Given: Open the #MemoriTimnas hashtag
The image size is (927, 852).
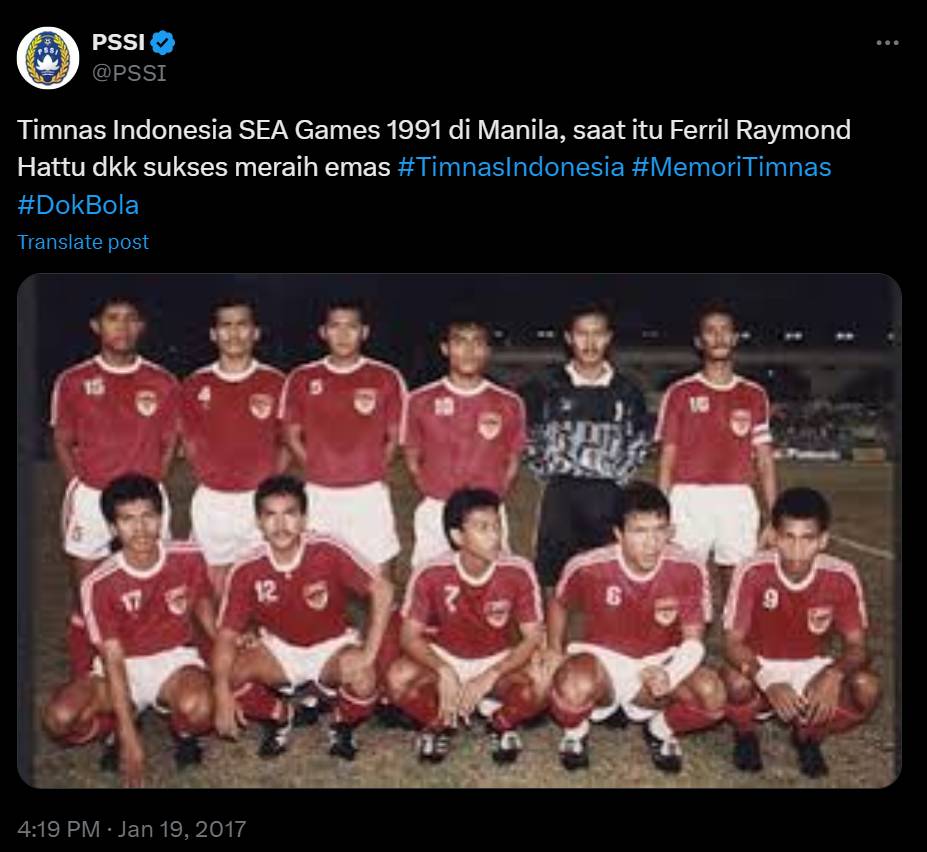Looking at the screenshot, I should [x=731, y=167].
